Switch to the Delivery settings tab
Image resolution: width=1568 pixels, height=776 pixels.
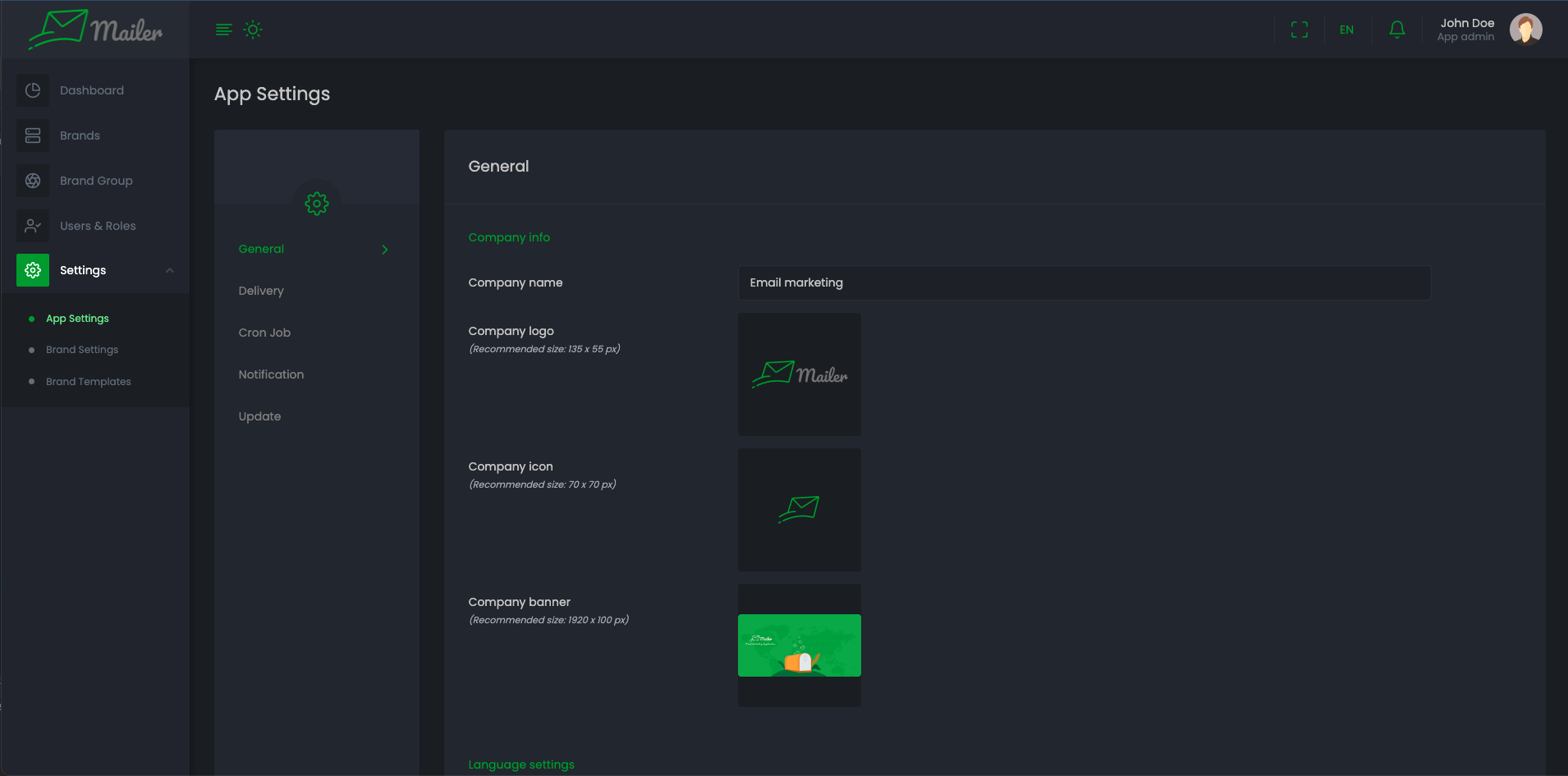[261, 291]
